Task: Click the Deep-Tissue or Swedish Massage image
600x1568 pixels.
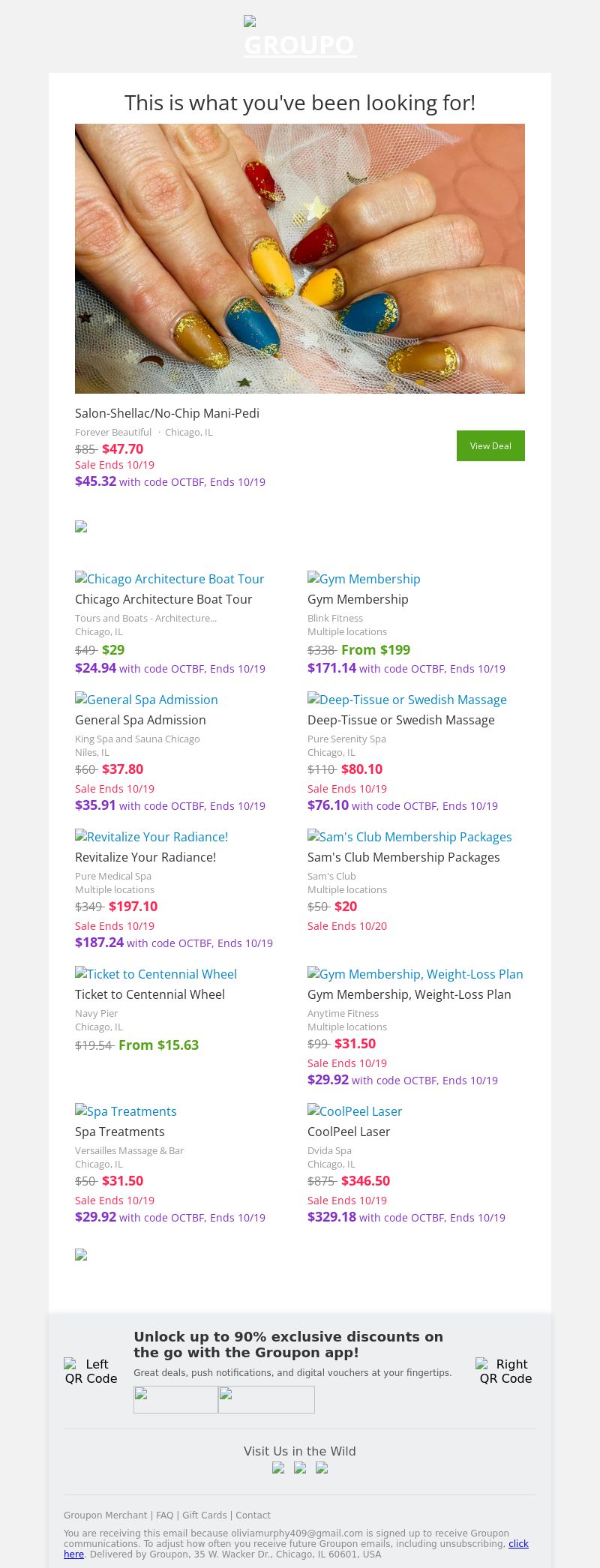Action: click(x=407, y=700)
